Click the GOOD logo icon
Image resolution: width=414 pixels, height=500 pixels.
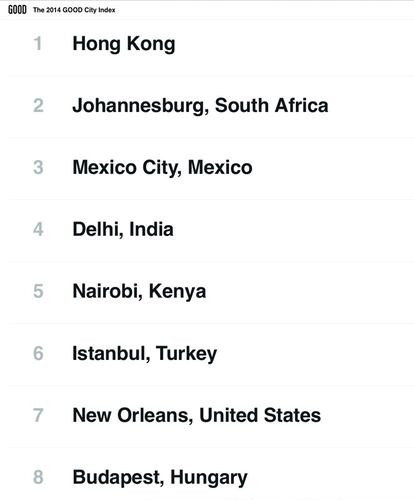17,10
